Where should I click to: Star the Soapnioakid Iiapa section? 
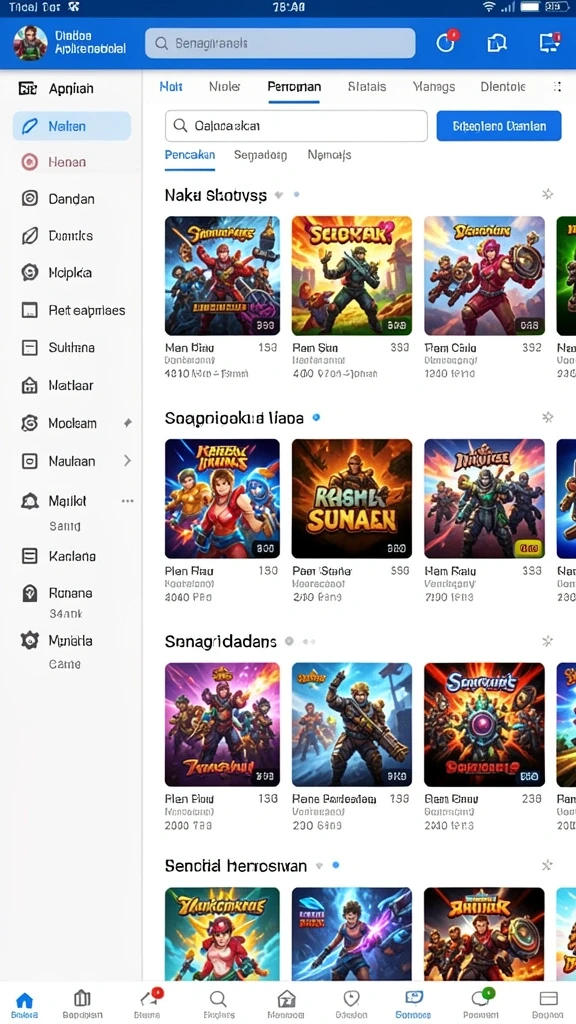[x=548, y=417]
